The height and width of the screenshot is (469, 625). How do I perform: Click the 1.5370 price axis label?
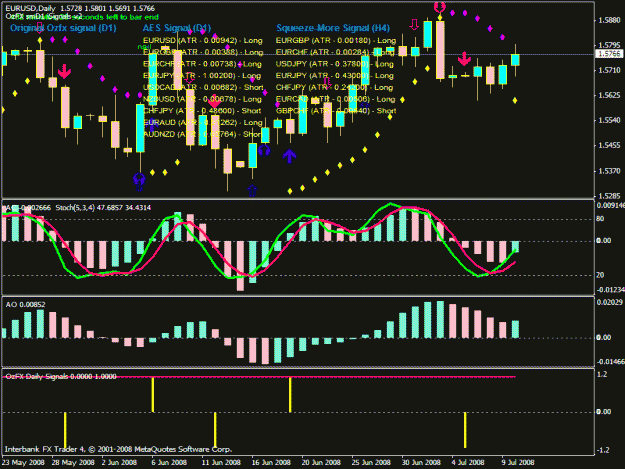click(x=609, y=171)
